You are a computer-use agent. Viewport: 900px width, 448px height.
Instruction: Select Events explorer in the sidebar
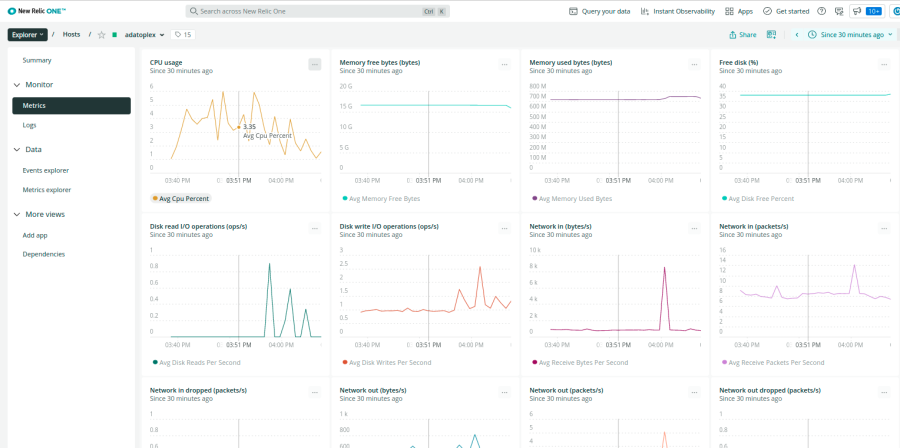coord(46,170)
